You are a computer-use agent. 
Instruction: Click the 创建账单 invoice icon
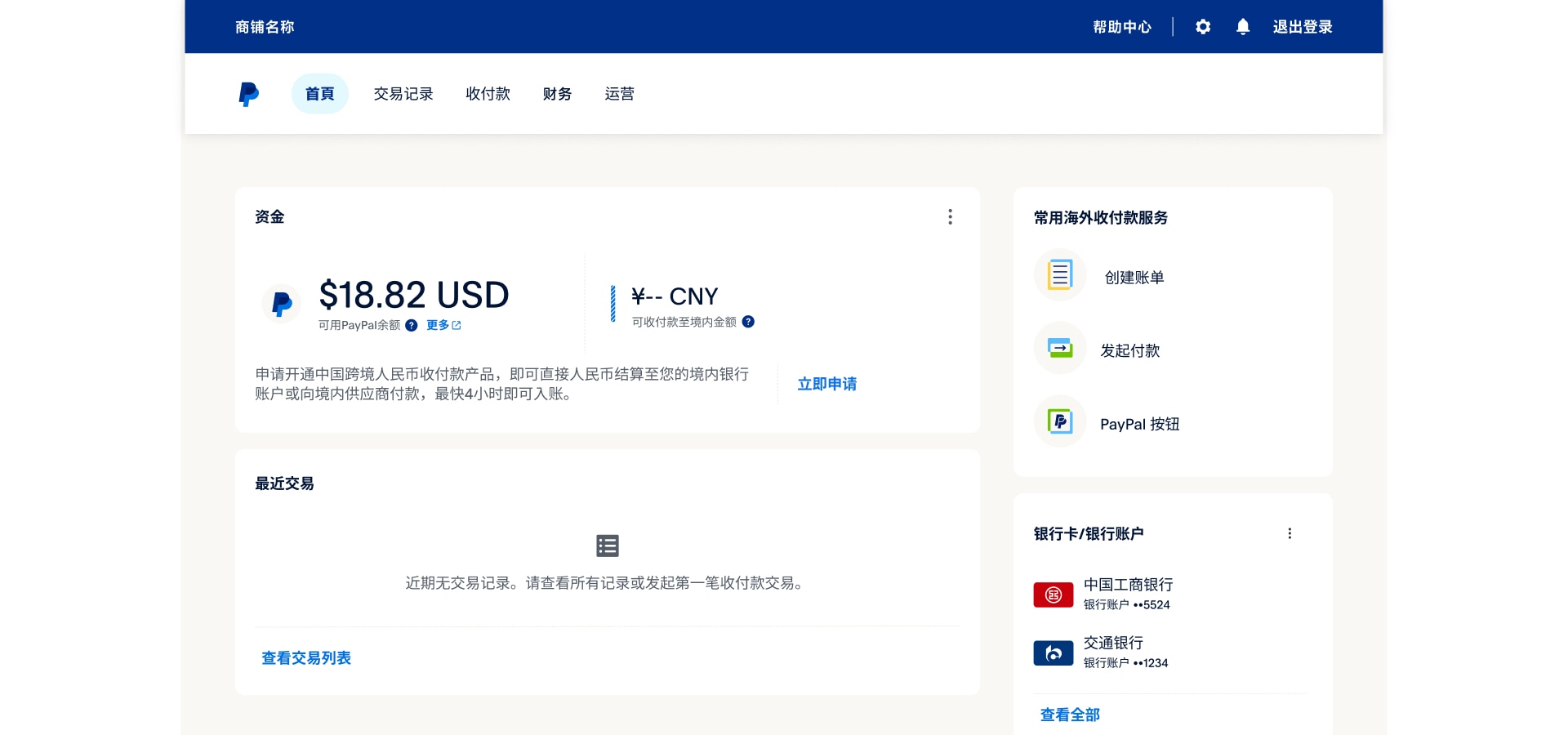pyautogui.click(x=1060, y=275)
